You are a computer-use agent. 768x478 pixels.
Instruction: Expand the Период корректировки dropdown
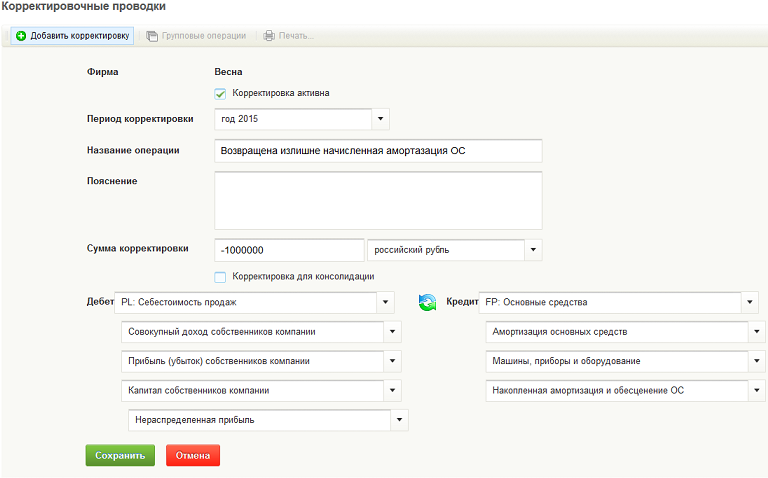tap(381, 119)
